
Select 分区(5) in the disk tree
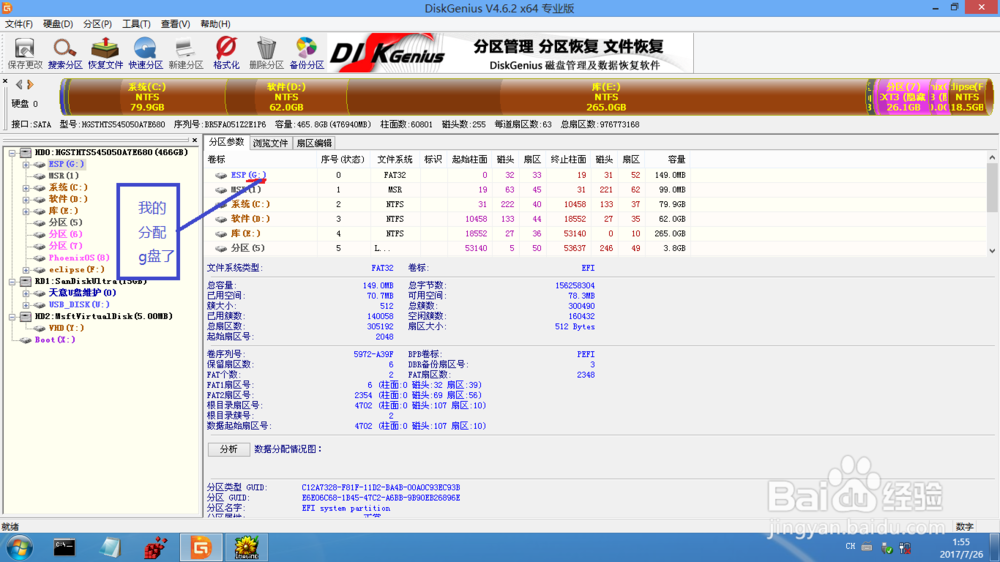[65, 223]
